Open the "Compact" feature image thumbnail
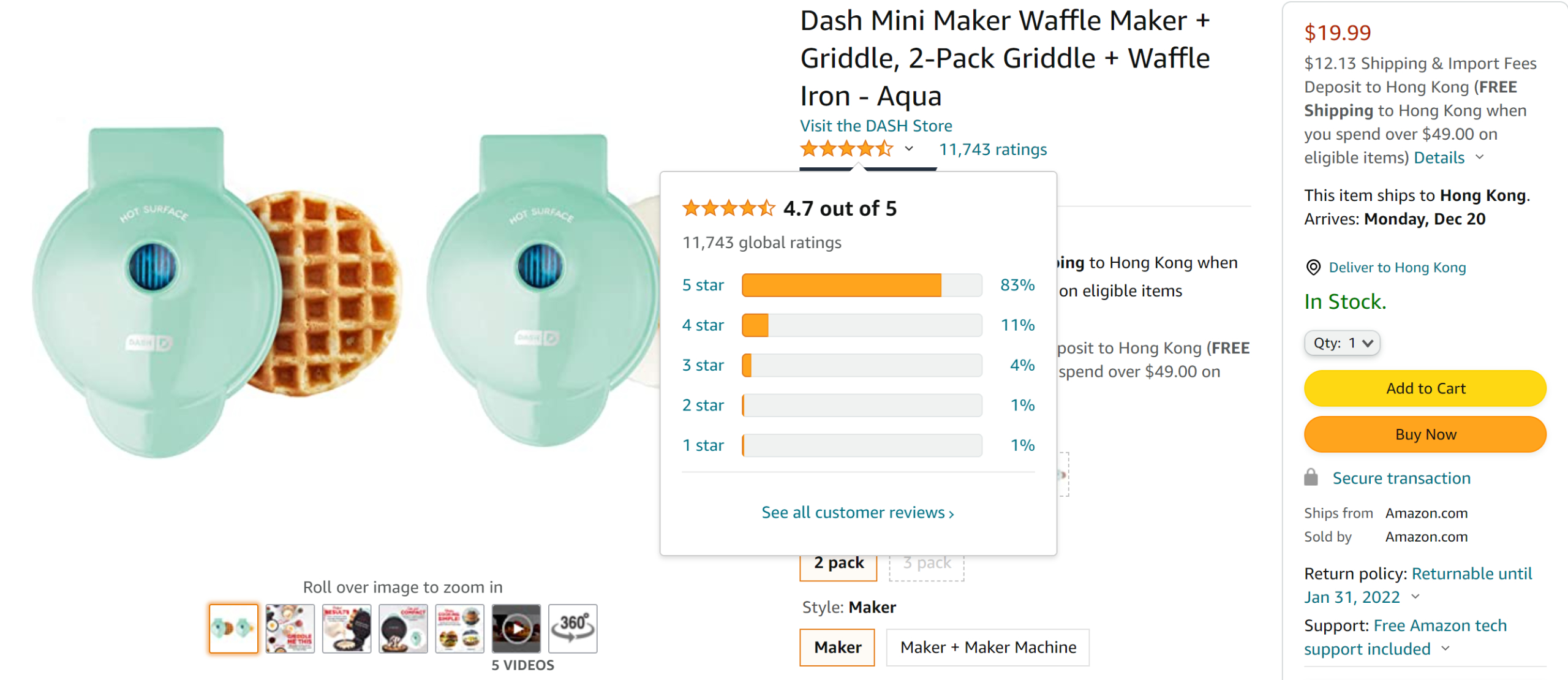The width and height of the screenshot is (1568, 680). tap(403, 628)
